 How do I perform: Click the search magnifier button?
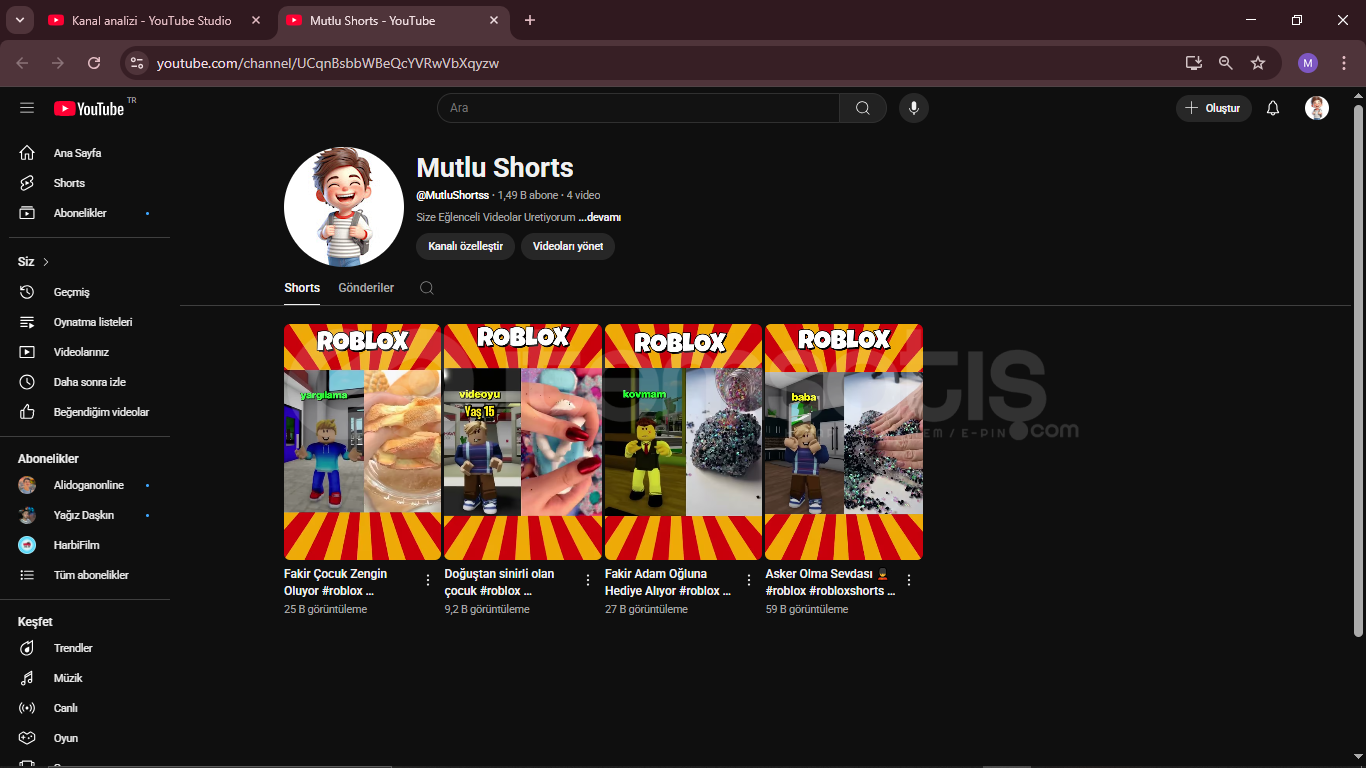[x=863, y=108]
